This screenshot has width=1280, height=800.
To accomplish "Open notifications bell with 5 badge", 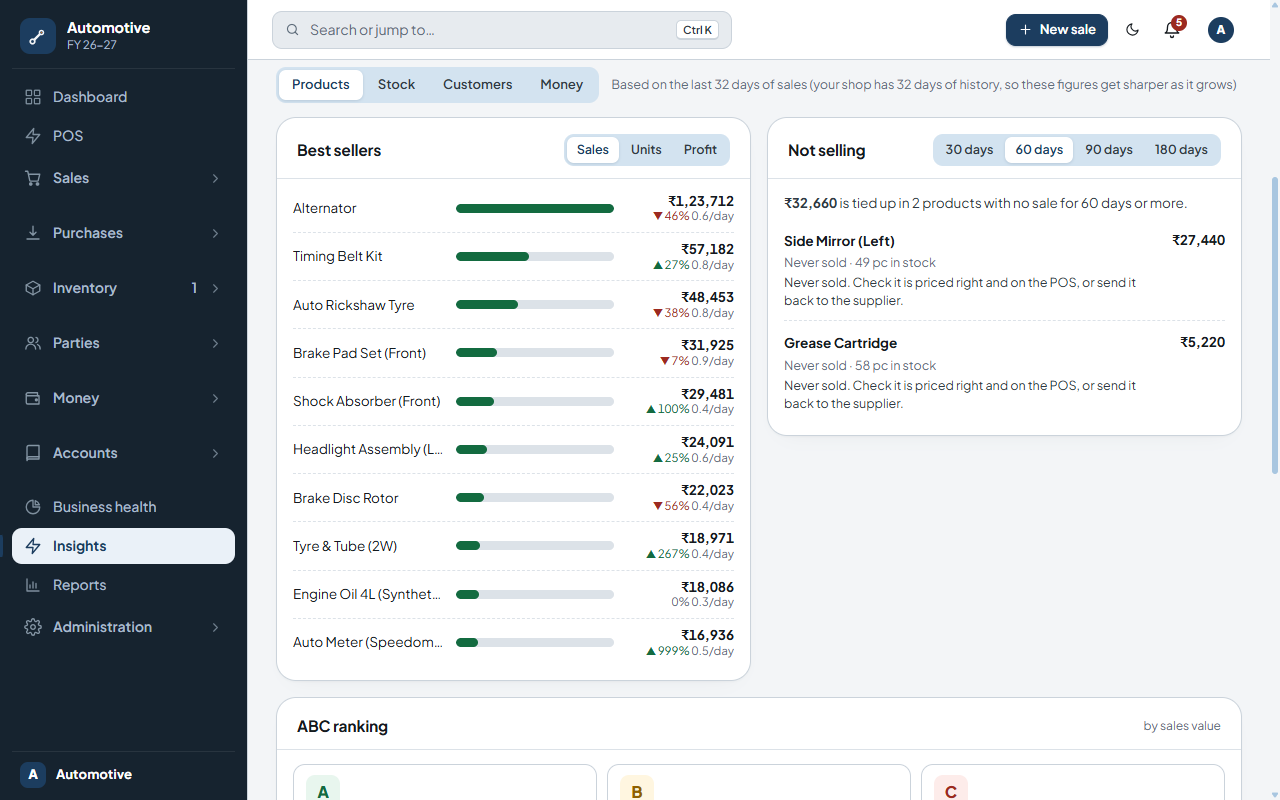I will (x=1172, y=30).
